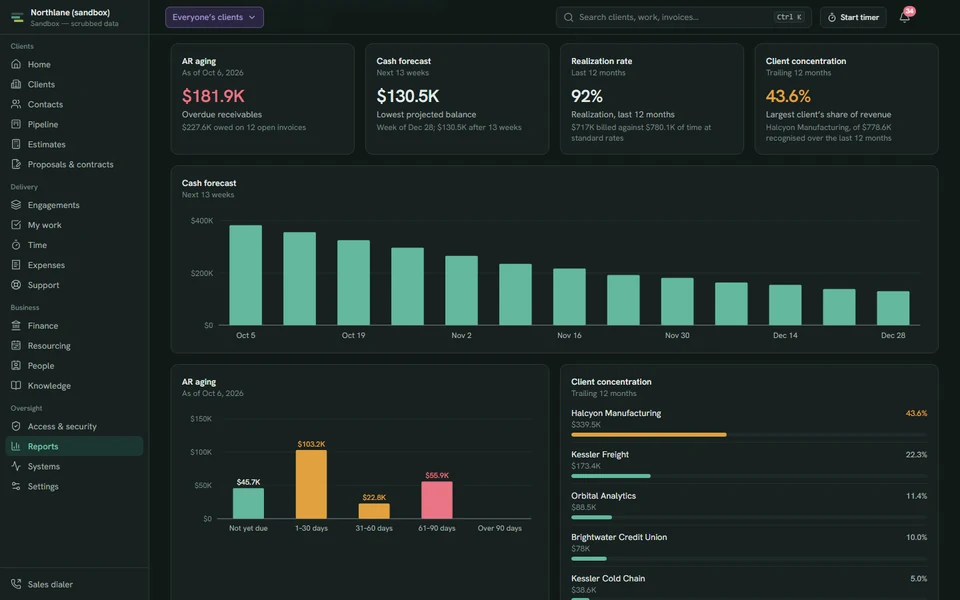The height and width of the screenshot is (600, 960).
Task: Click the Northlane logo icon
Action: tap(17, 17)
